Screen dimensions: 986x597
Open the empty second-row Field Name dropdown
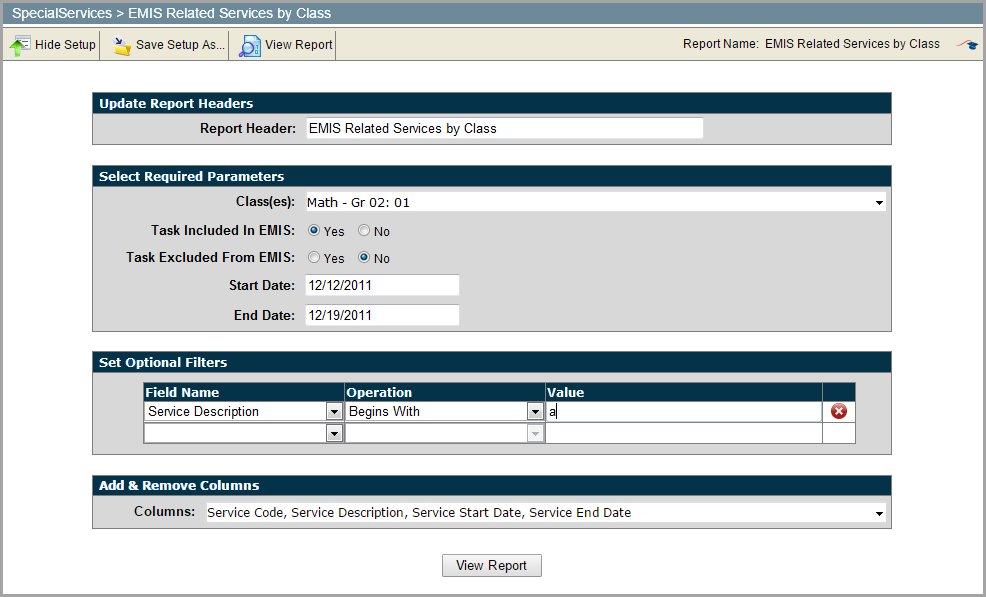334,433
